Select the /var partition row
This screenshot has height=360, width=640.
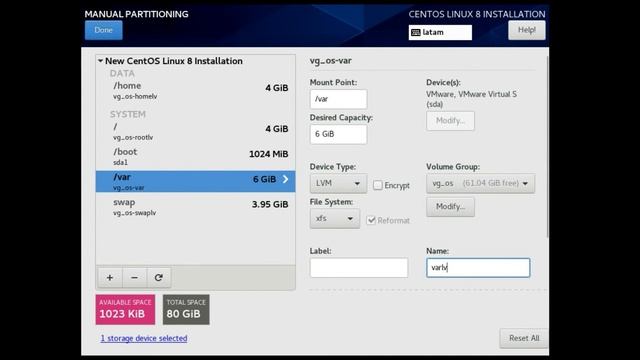point(196,181)
